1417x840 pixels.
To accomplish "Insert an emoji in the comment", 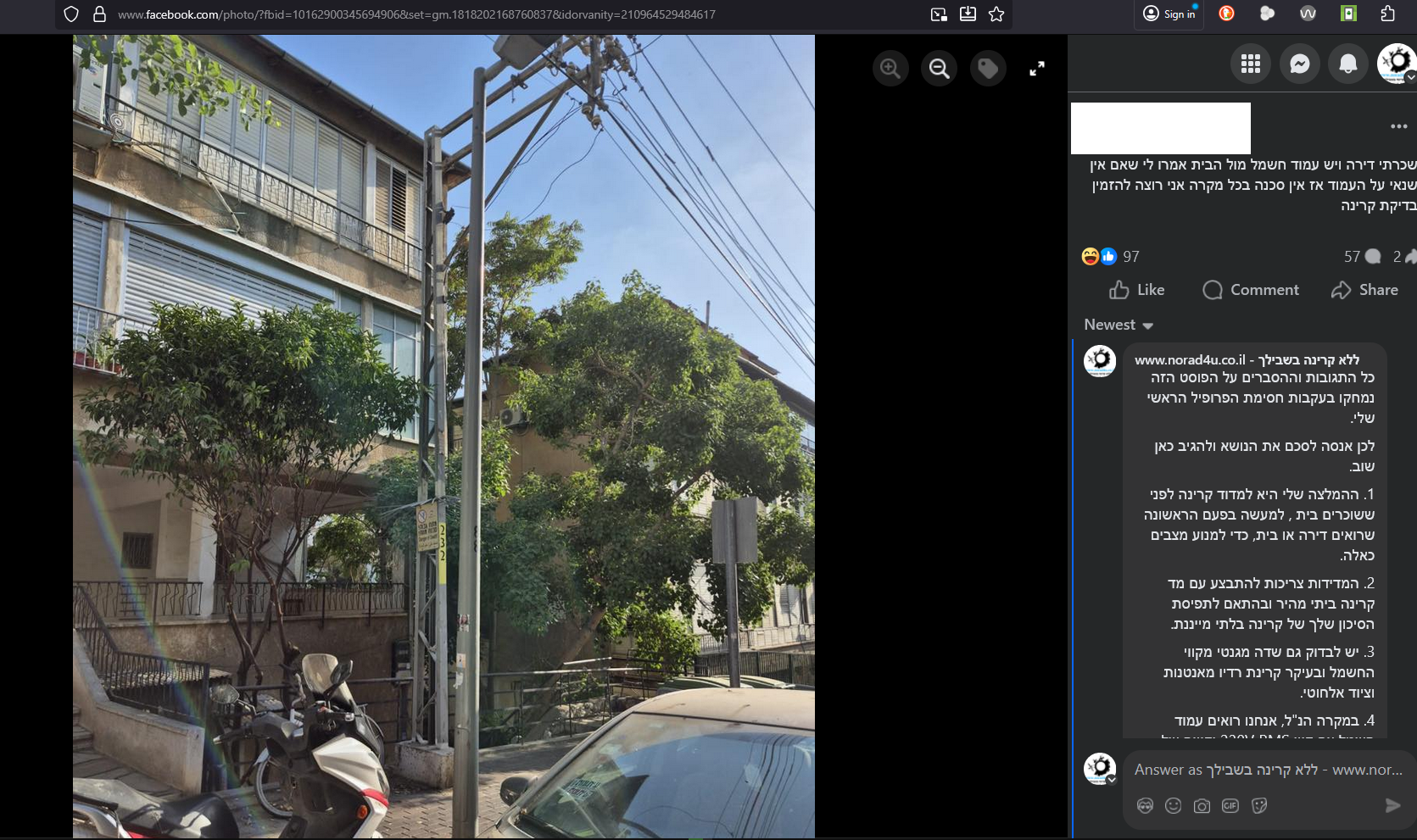I will 1173,806.
